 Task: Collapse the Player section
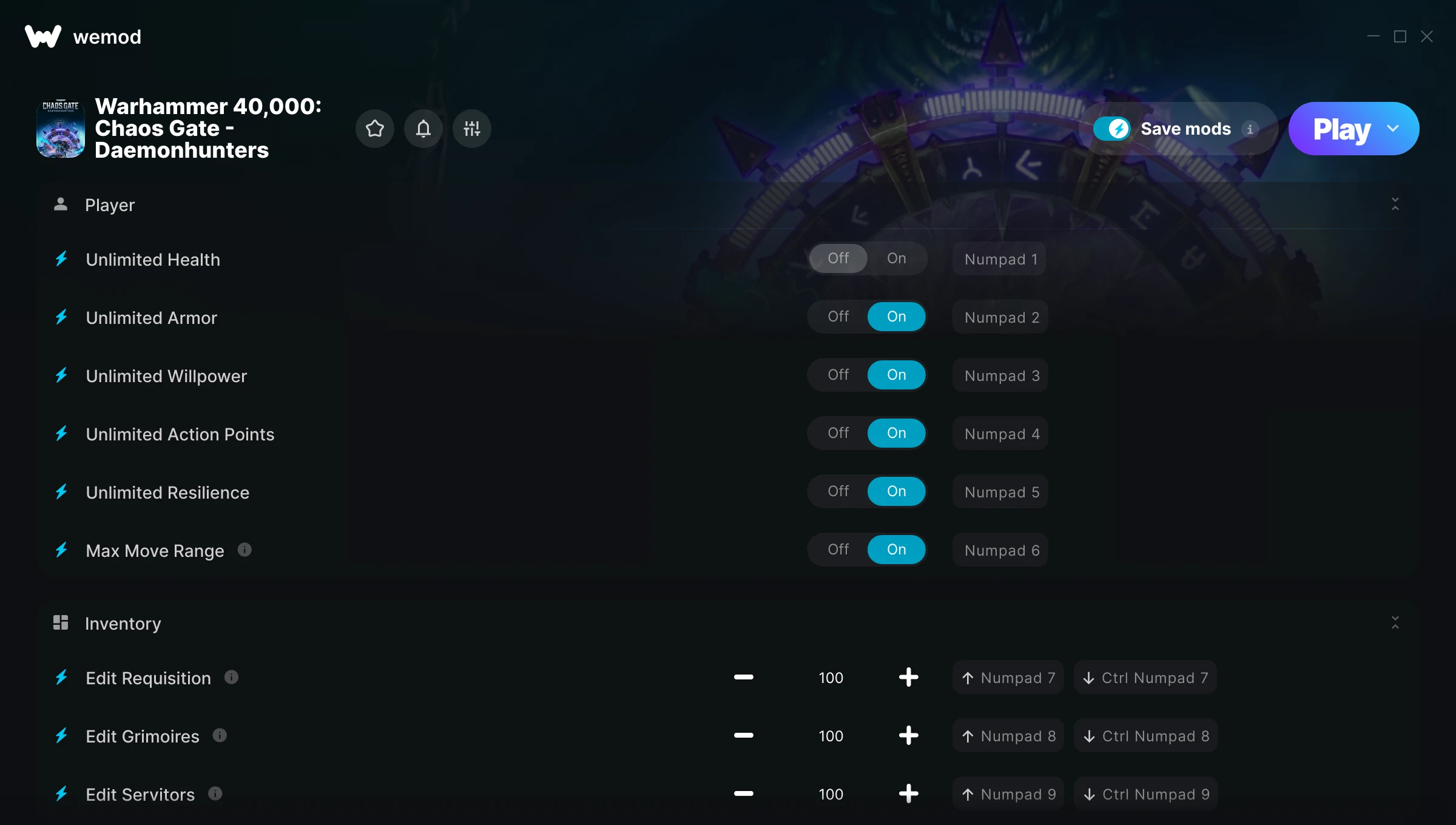(x=1395, y=204)
